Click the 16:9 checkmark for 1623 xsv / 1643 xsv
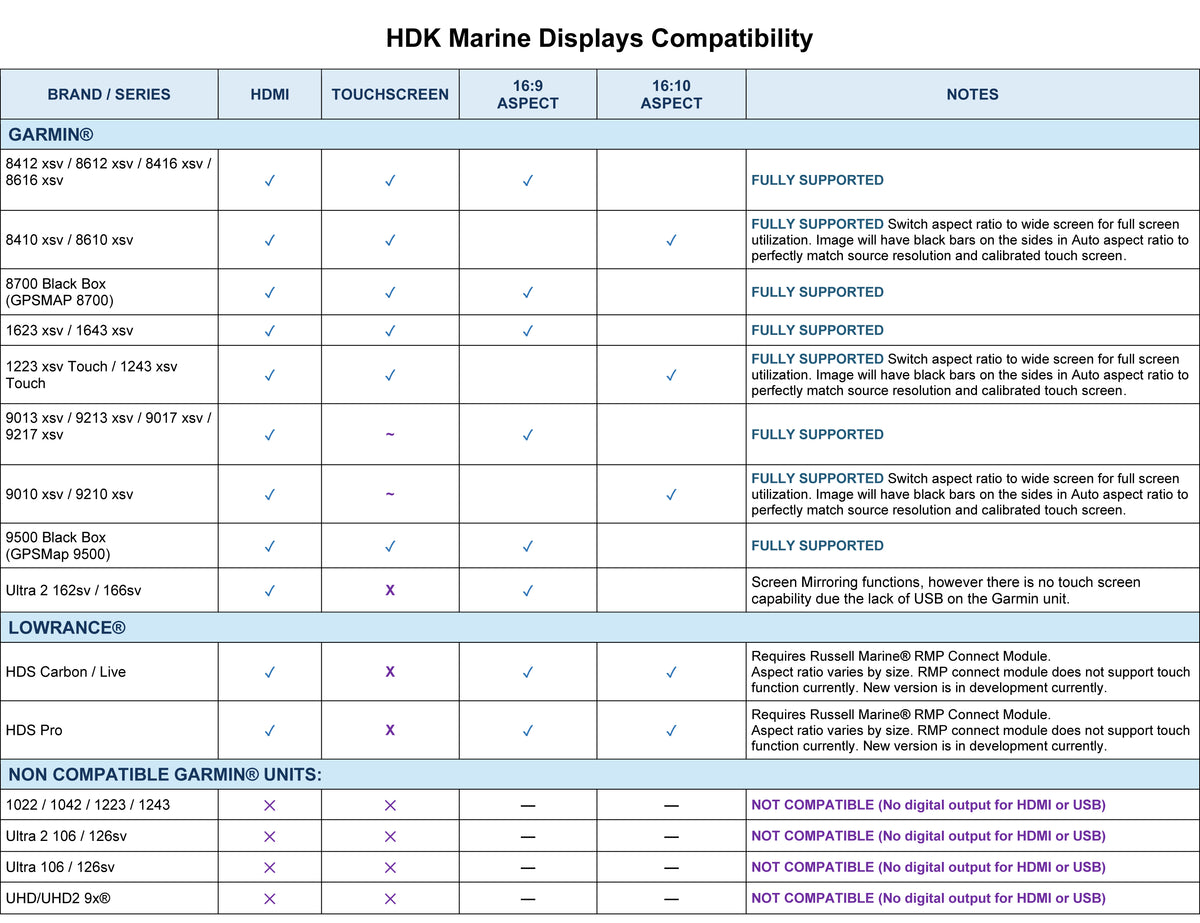This screenshot has width=1200, height=923. coord(527,330)
